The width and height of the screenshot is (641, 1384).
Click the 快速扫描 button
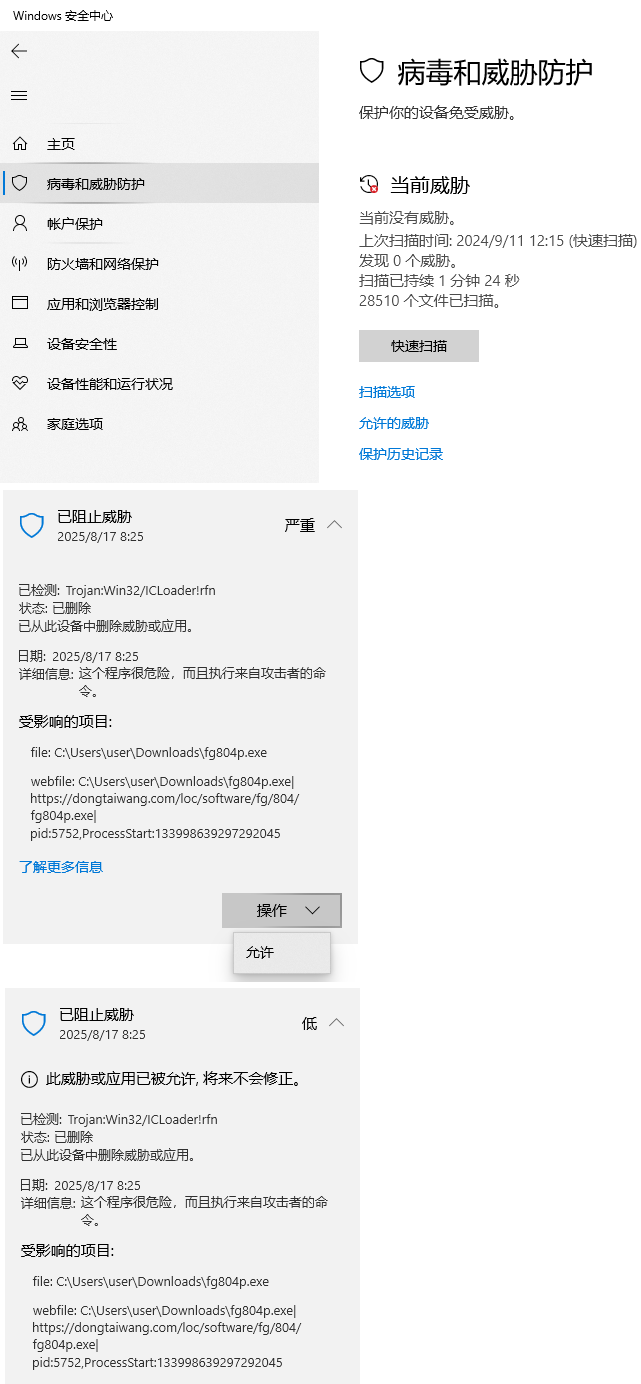[419, 346]
